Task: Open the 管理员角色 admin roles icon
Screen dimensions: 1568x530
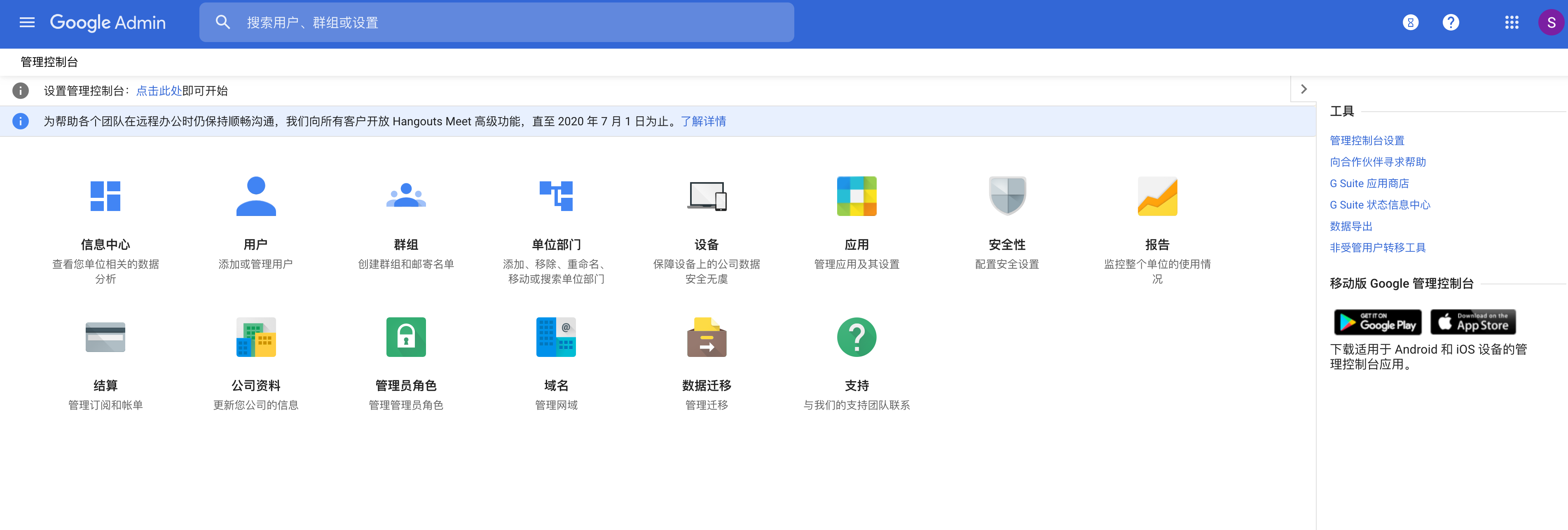Action: tap(406, 337)
